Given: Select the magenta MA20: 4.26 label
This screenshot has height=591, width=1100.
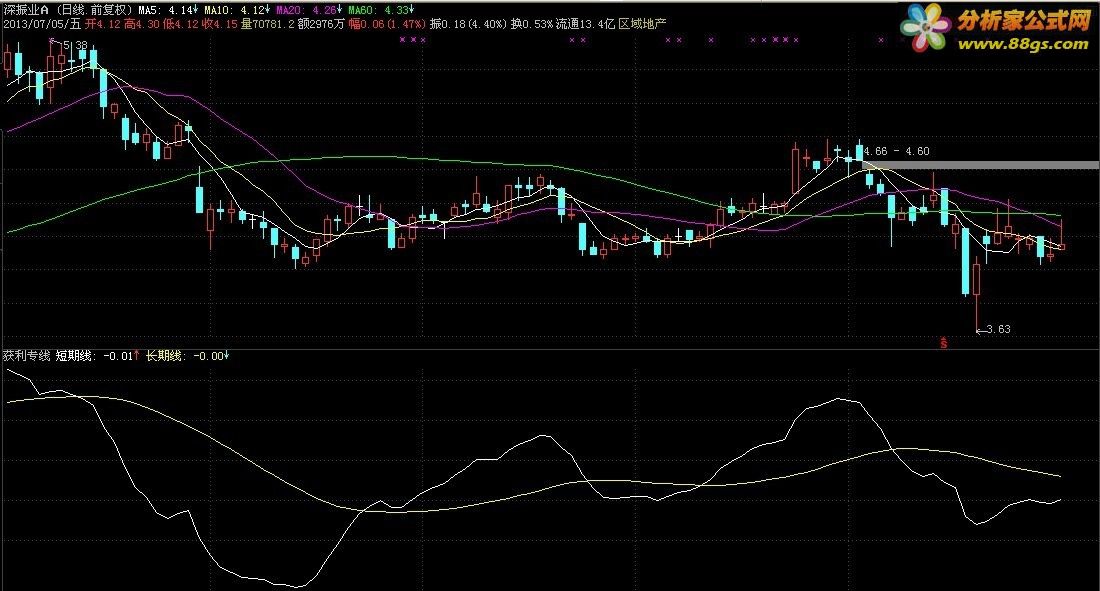Looking at the screenshot, I should [x=309, y=10].
